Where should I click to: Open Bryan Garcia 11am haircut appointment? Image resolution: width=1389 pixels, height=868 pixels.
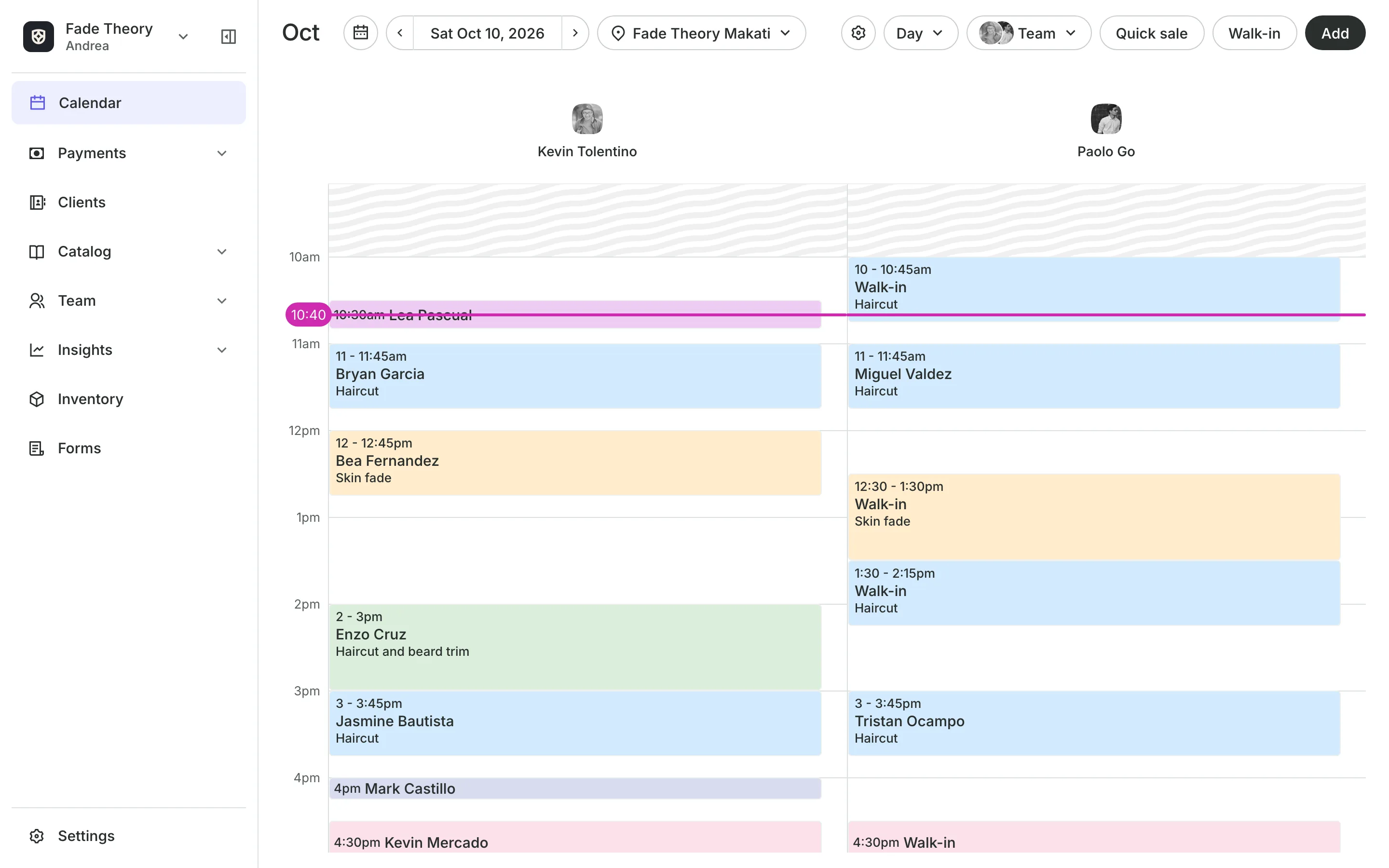click(575, 376)
